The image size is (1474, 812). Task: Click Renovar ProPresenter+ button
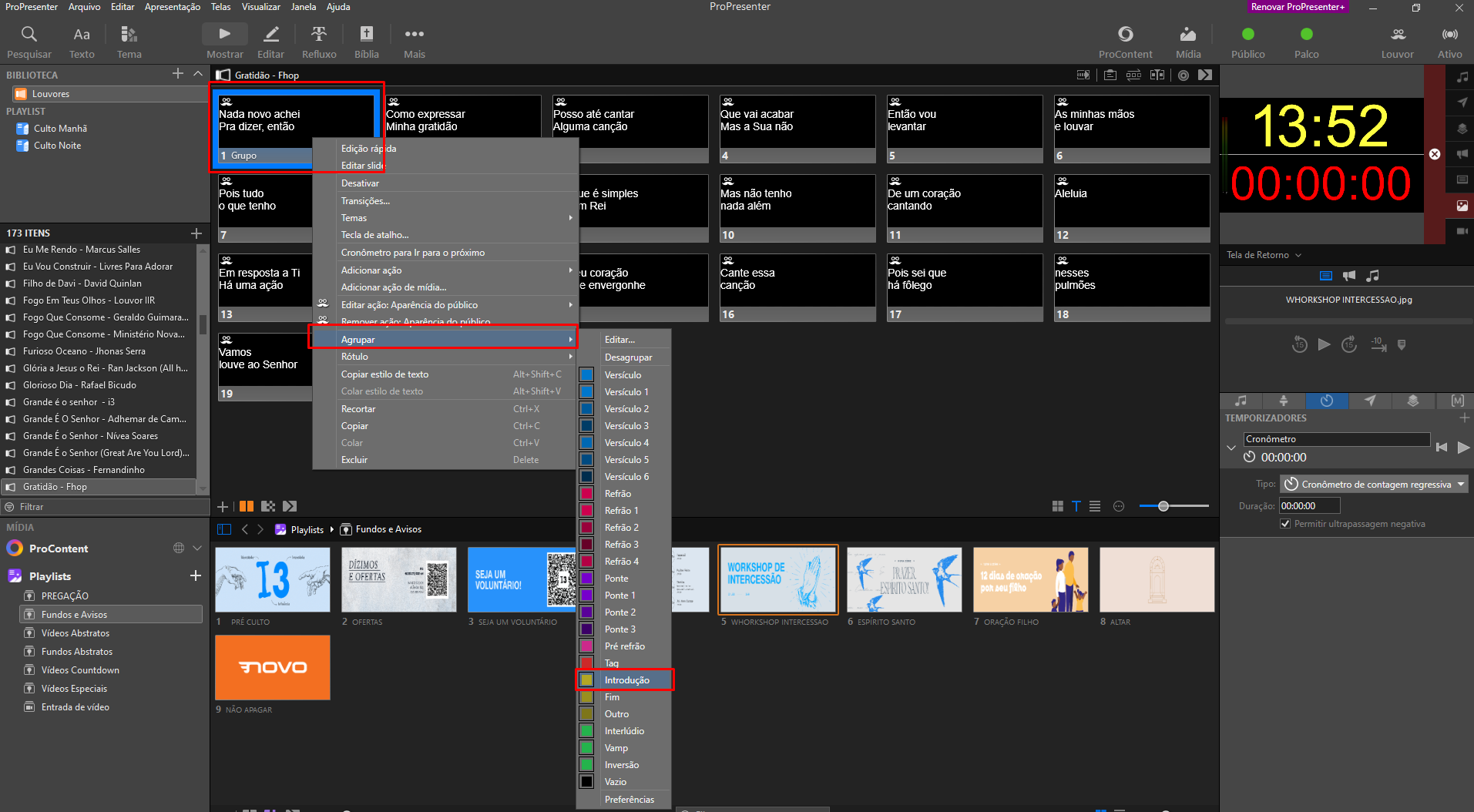tap(1298, 7)
